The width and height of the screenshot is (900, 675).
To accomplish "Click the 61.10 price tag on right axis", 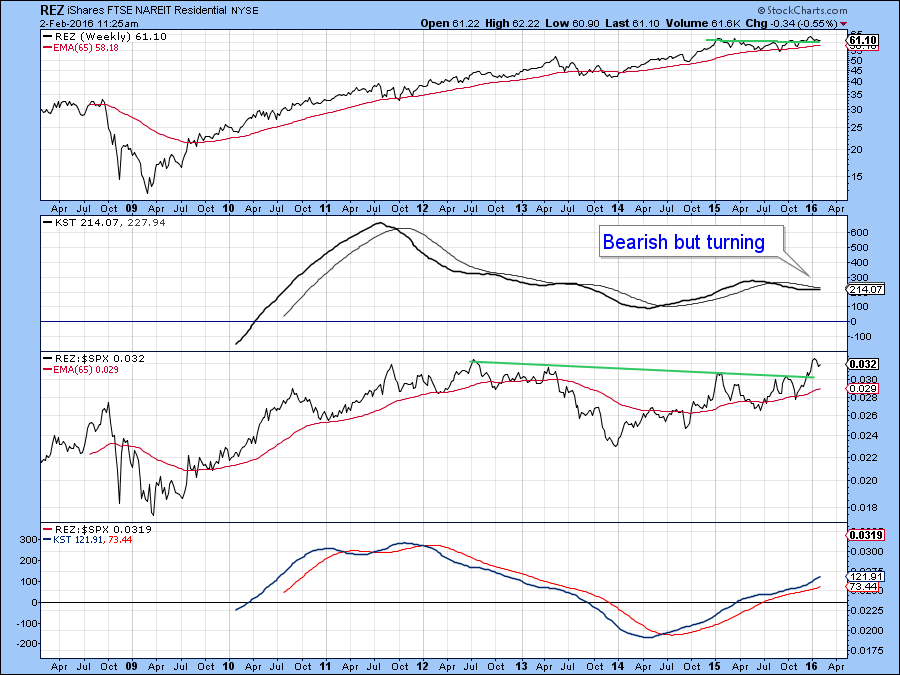I will click(x=862, y=40).
